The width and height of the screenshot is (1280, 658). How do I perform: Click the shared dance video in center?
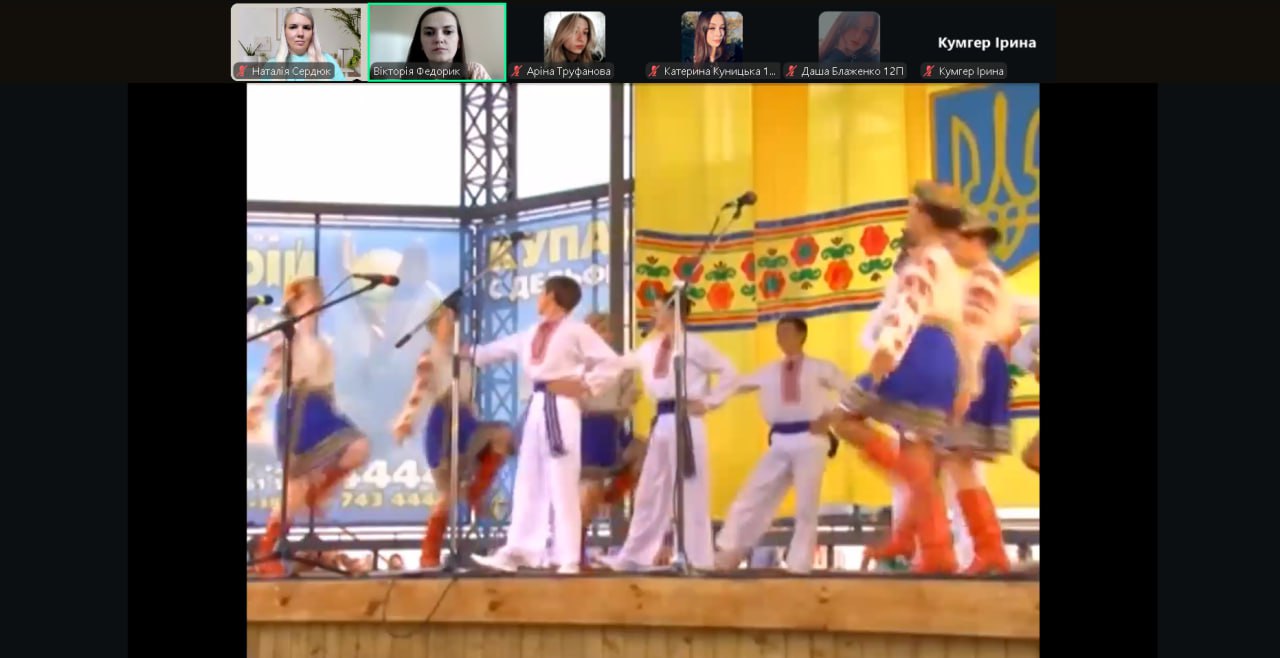642,370
